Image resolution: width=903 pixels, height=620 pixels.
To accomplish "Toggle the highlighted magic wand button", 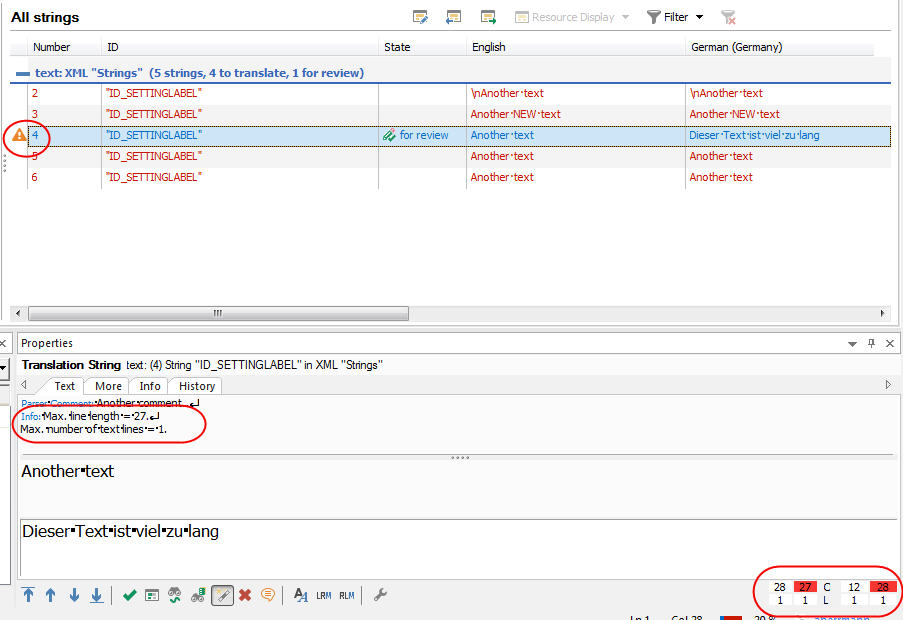I will [222, 595].
